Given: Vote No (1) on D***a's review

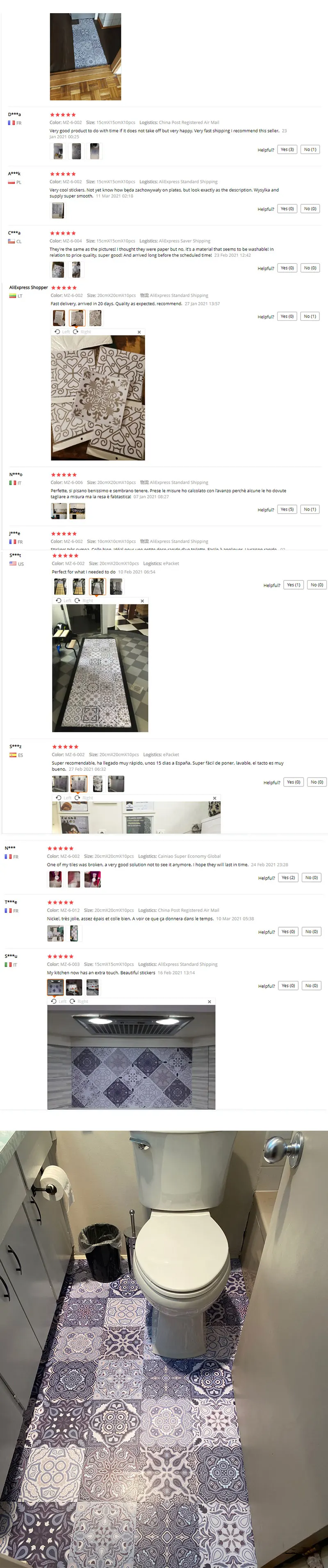Looking at the screenshot, I should (310, 149).
